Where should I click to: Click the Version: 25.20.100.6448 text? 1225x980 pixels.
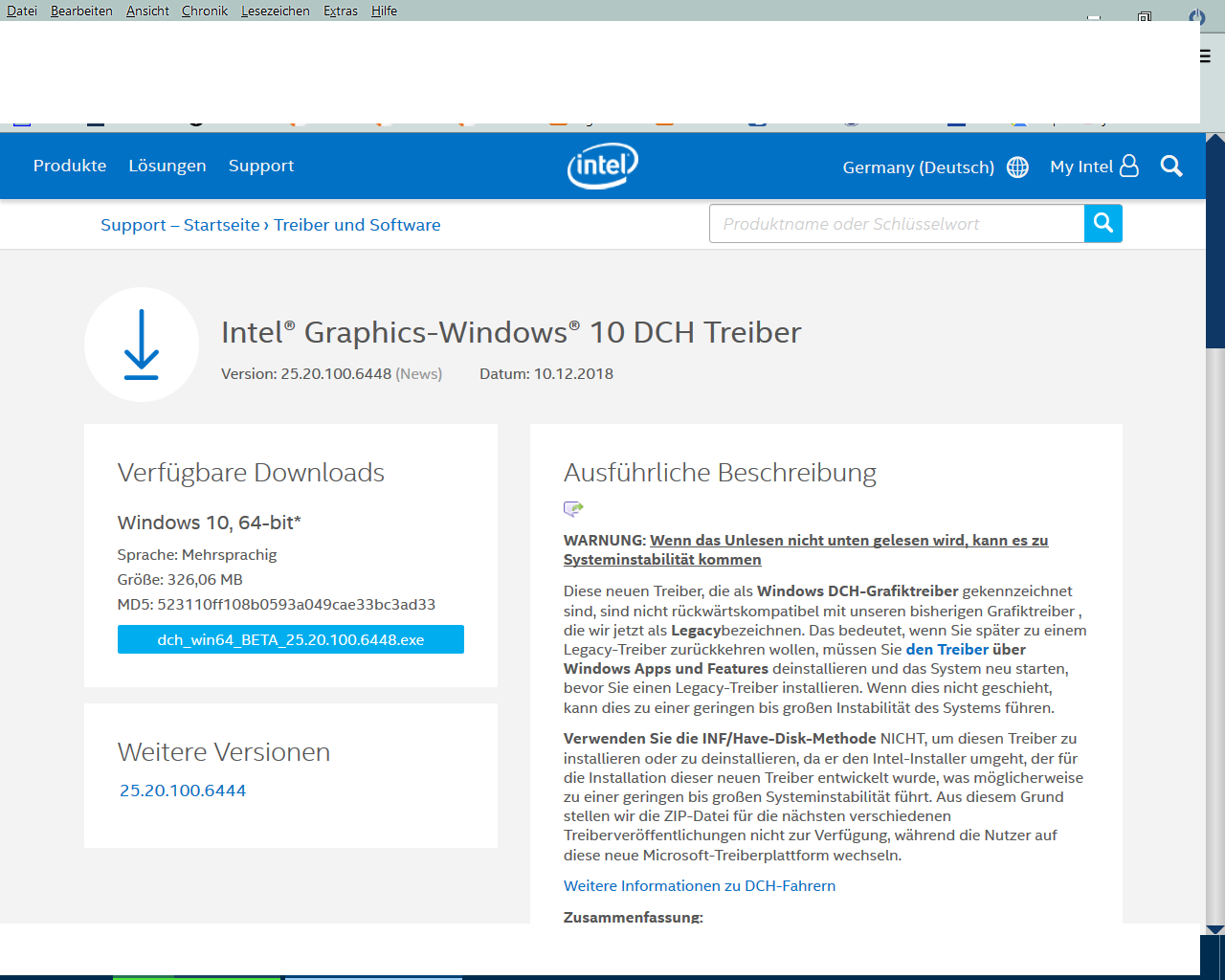click(x=306, y=373)
